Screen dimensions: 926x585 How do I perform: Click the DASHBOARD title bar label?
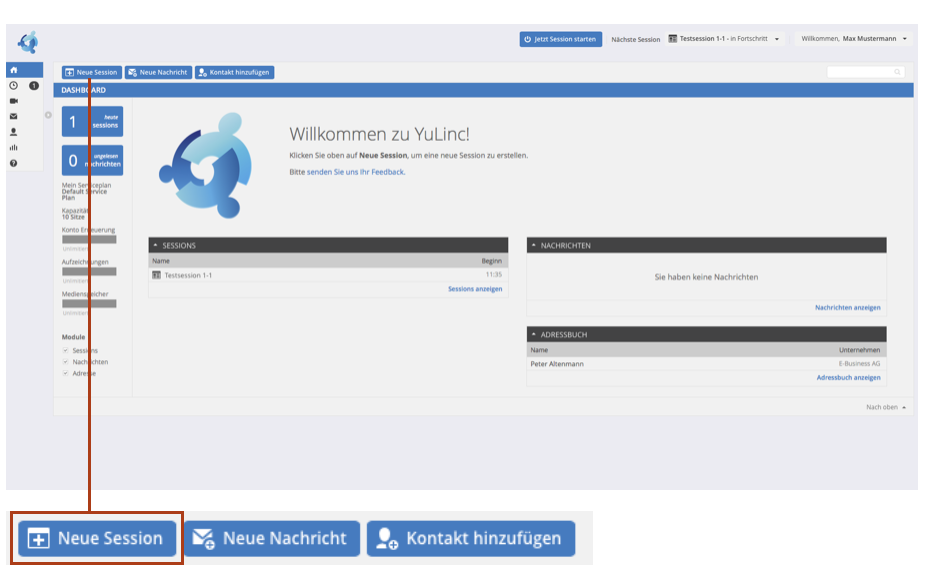point(83,90)
